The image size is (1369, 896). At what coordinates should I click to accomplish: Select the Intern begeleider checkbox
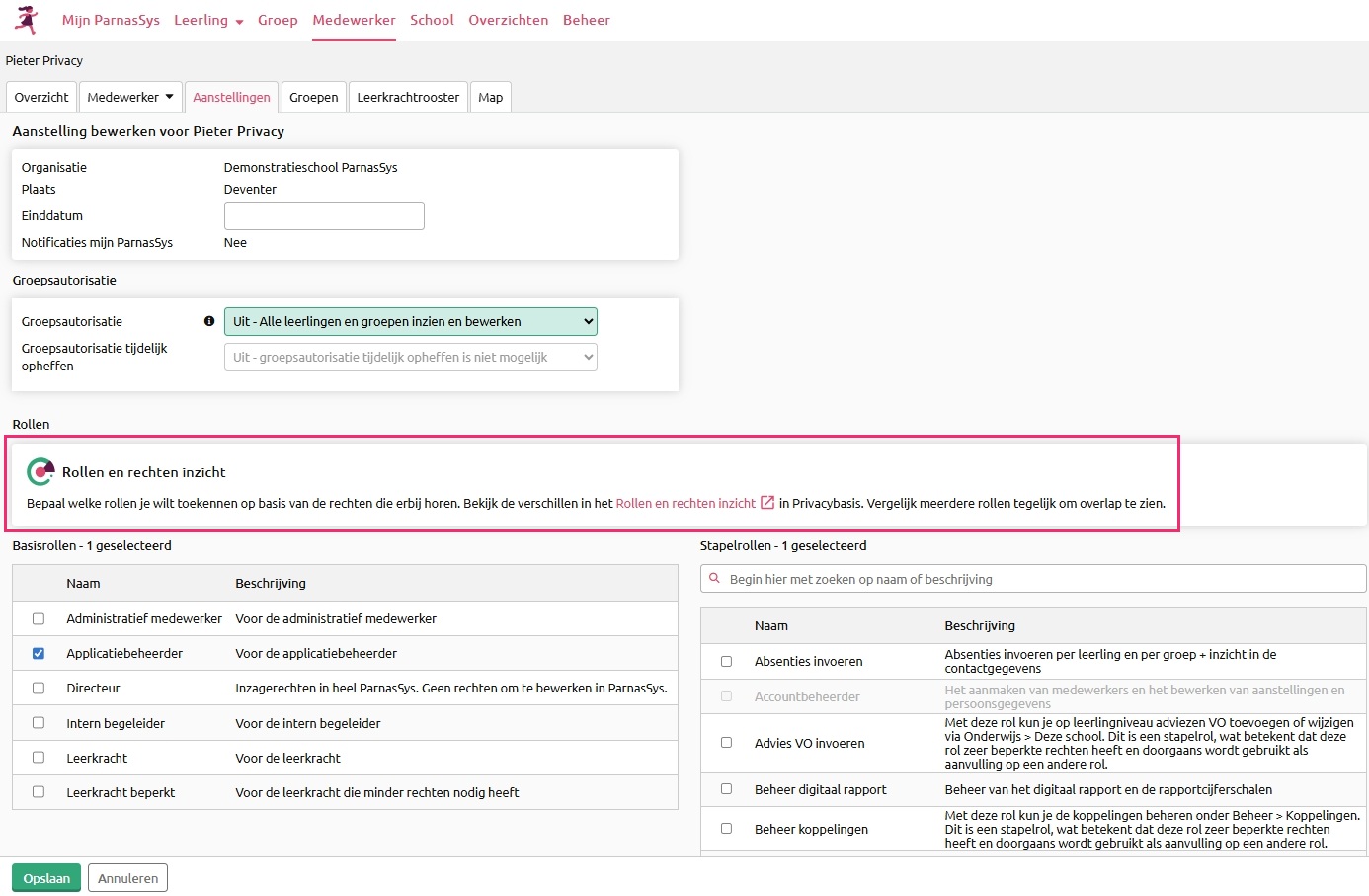coord(39,723)
